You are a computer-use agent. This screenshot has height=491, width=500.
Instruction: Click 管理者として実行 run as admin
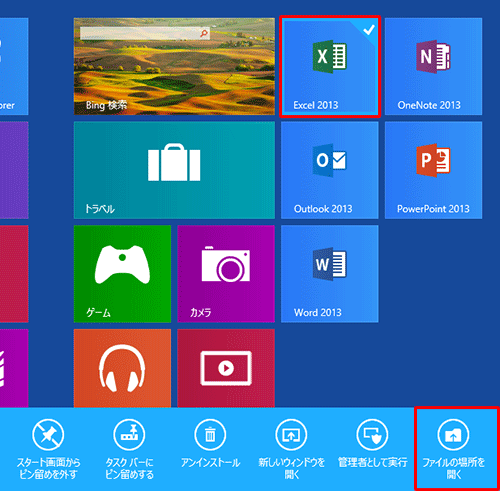tap(372, 443)
